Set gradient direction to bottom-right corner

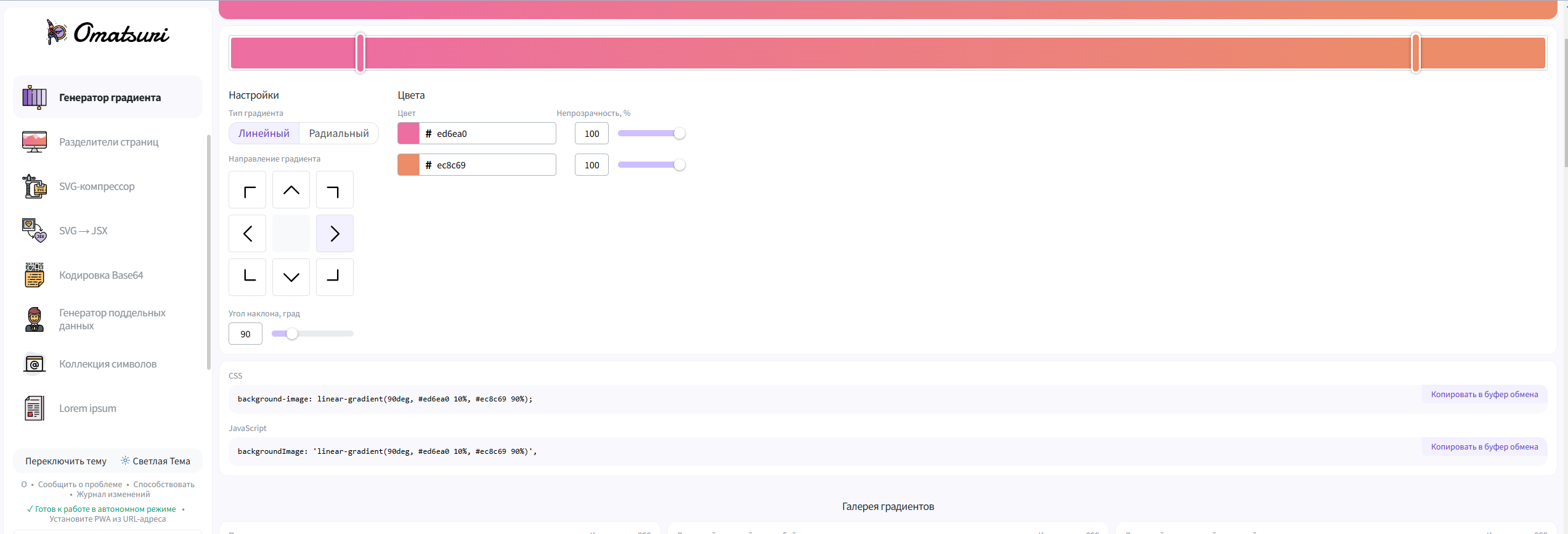click(x=335, y=277)
